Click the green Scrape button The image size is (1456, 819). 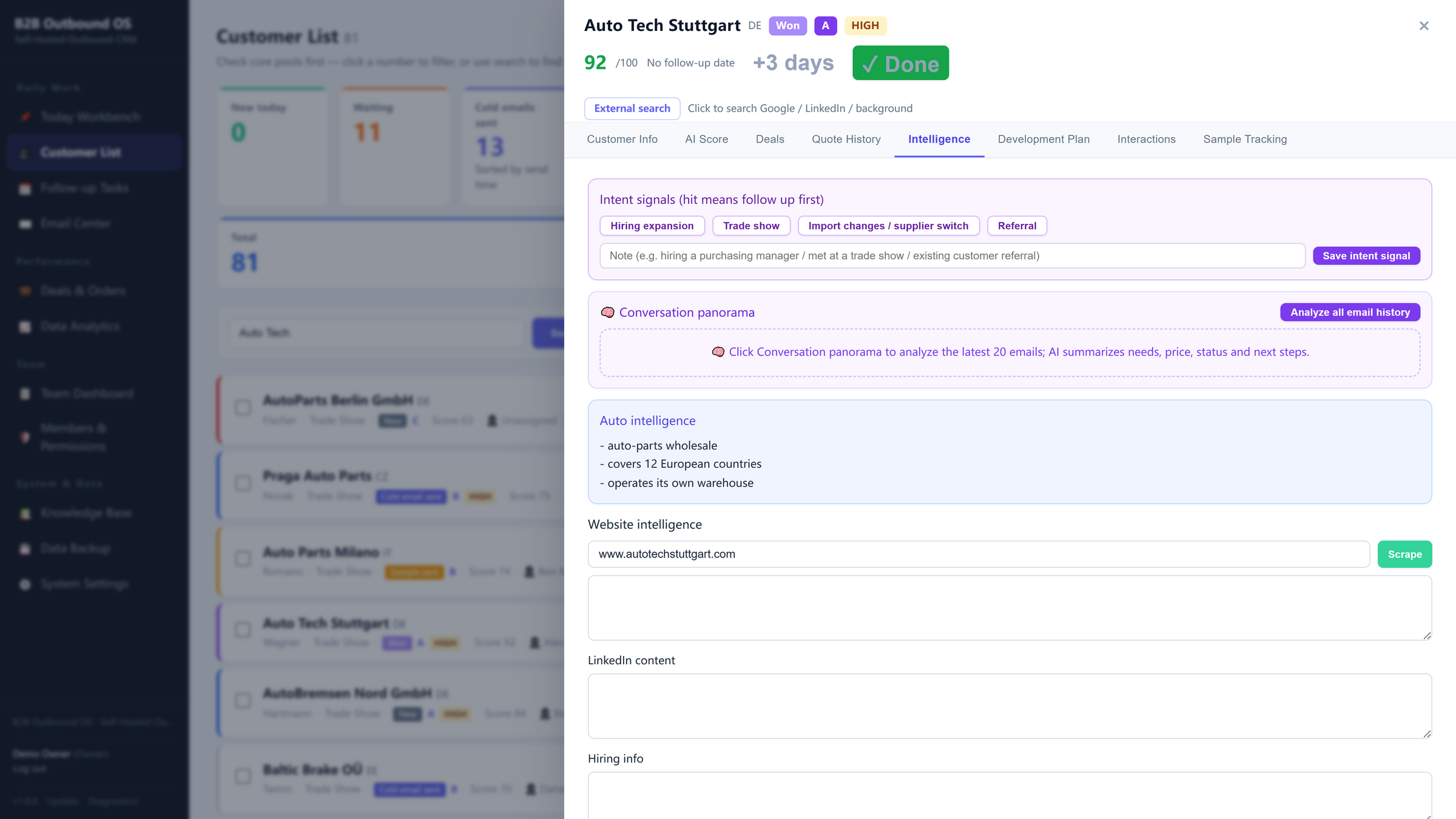(1404, 554)
